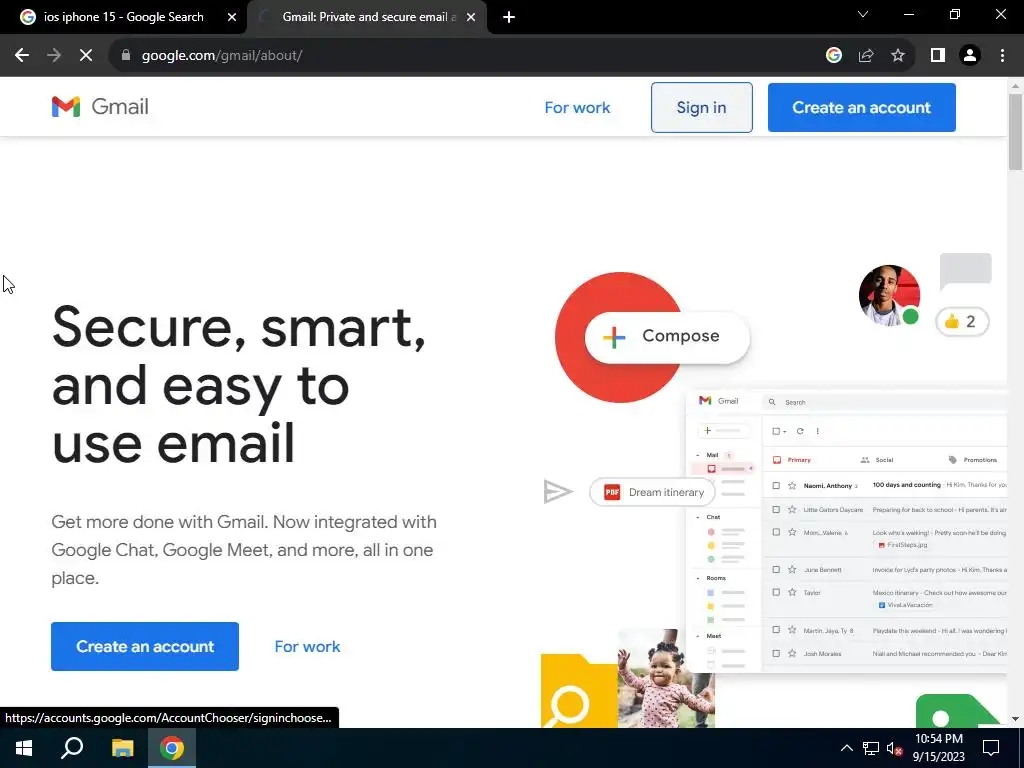The height and width of the screenshot is (768, 1024).
Task: Click the Compose pill in illustration
Action: [x=667, y=337]
